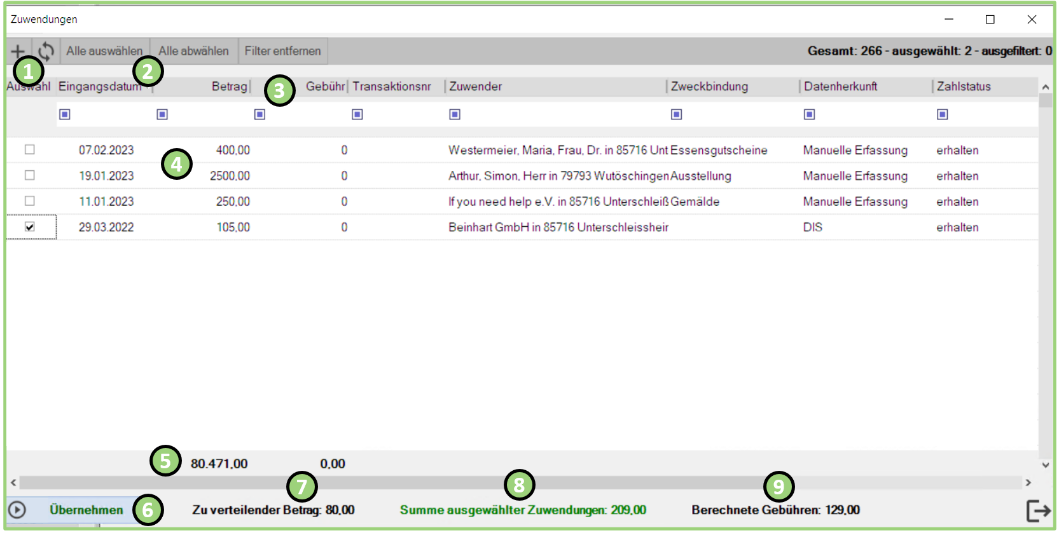Screen dimensions: 1059x535
Task: Open filter under Datenherkunft column
Action: [809, 115]
